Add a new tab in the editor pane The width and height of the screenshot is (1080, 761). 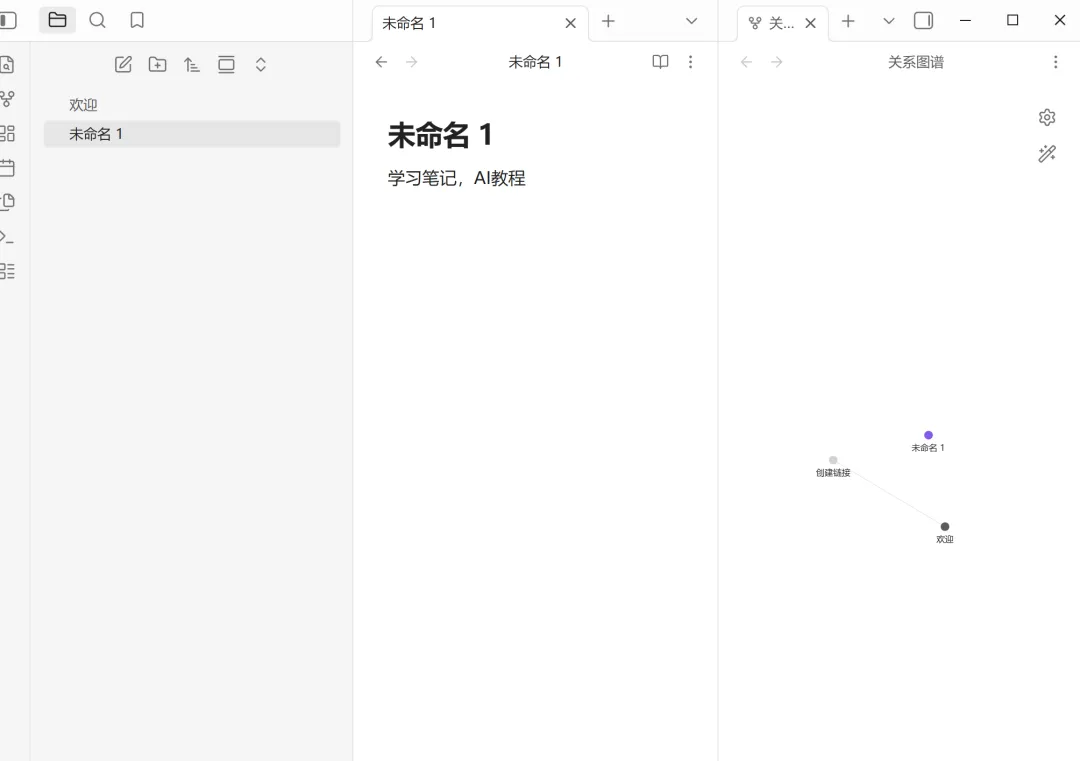coord(608,21)
